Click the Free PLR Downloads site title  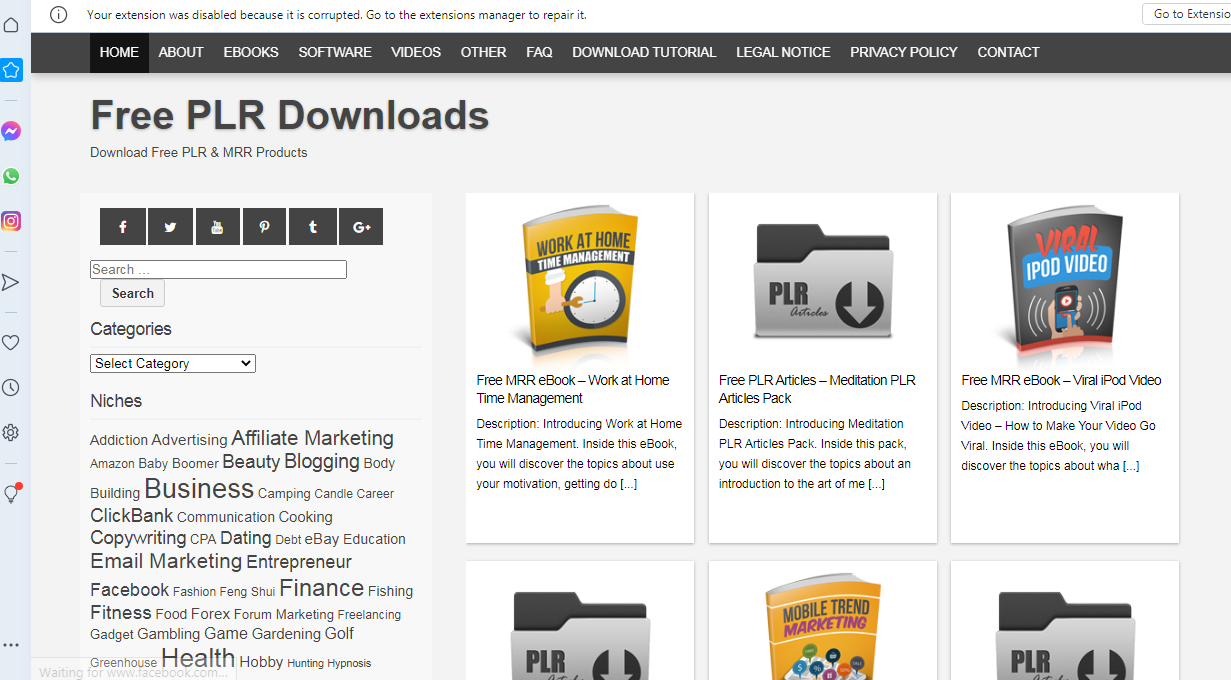click(x=290, y=116)
